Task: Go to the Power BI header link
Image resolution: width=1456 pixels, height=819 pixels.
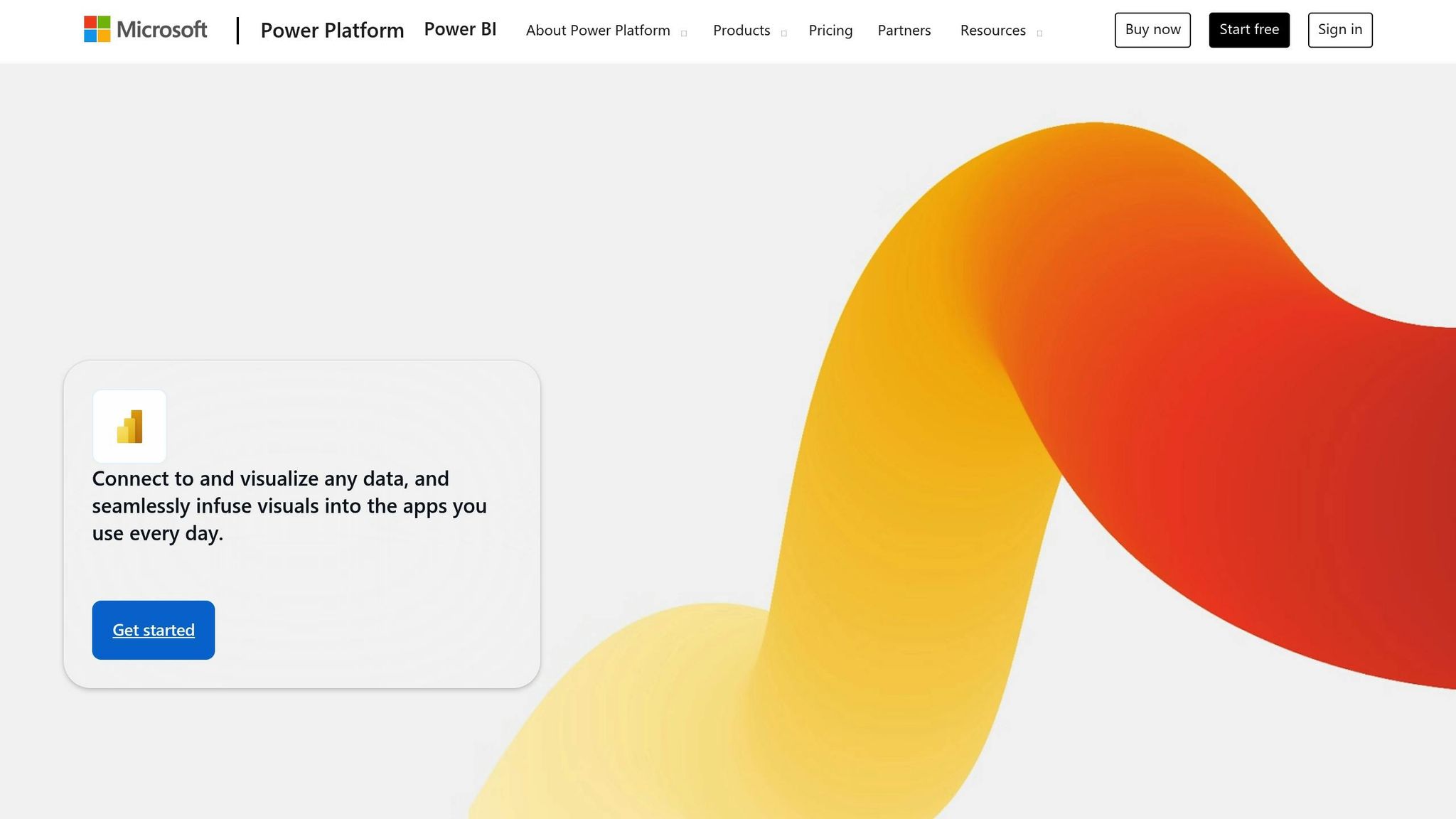Action: 460,29
